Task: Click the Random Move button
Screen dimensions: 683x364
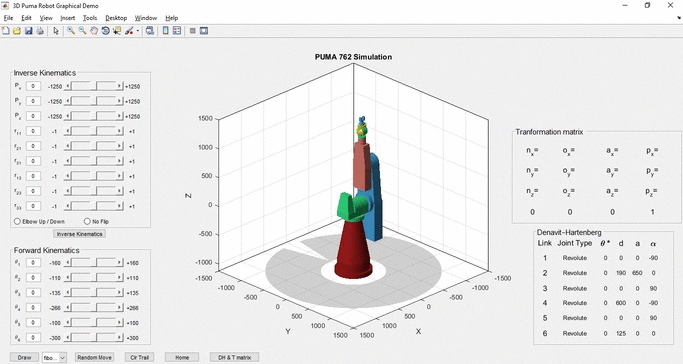Action: click(95, 357)
